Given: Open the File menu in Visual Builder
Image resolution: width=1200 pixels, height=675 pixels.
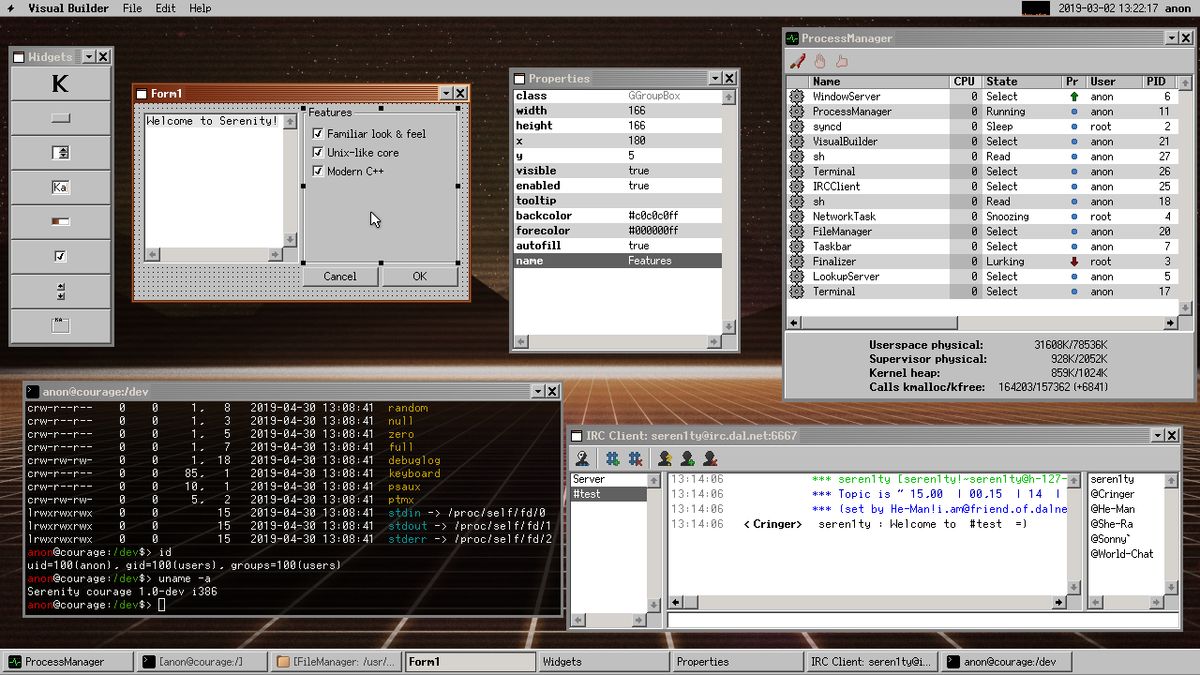Looking at the screenshot, I should tap(131, 8).
